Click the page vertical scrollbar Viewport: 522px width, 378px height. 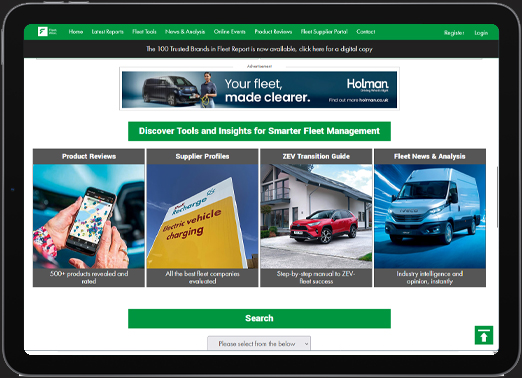pos(497,197)
